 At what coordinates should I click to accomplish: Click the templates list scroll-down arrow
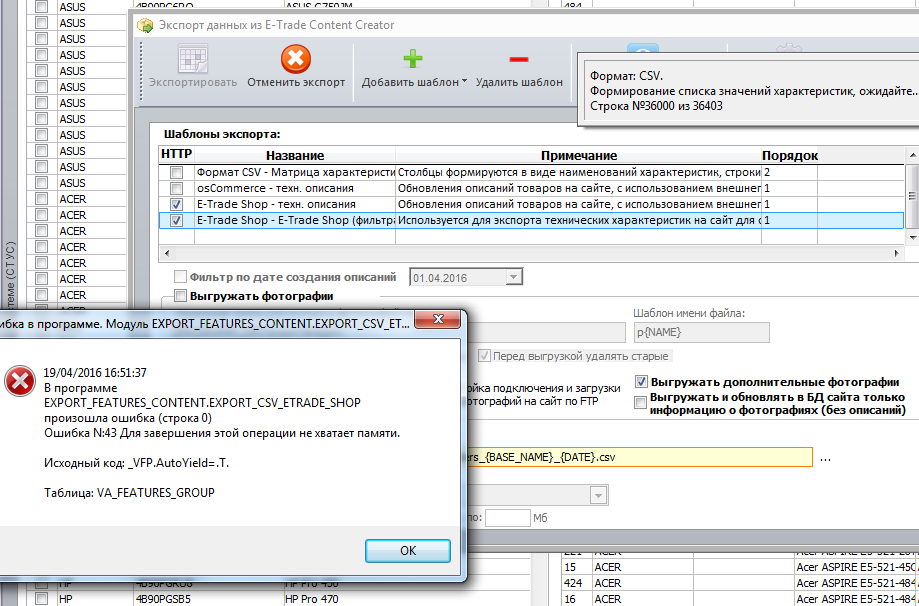pyautogui.click(x=912, y=237)
